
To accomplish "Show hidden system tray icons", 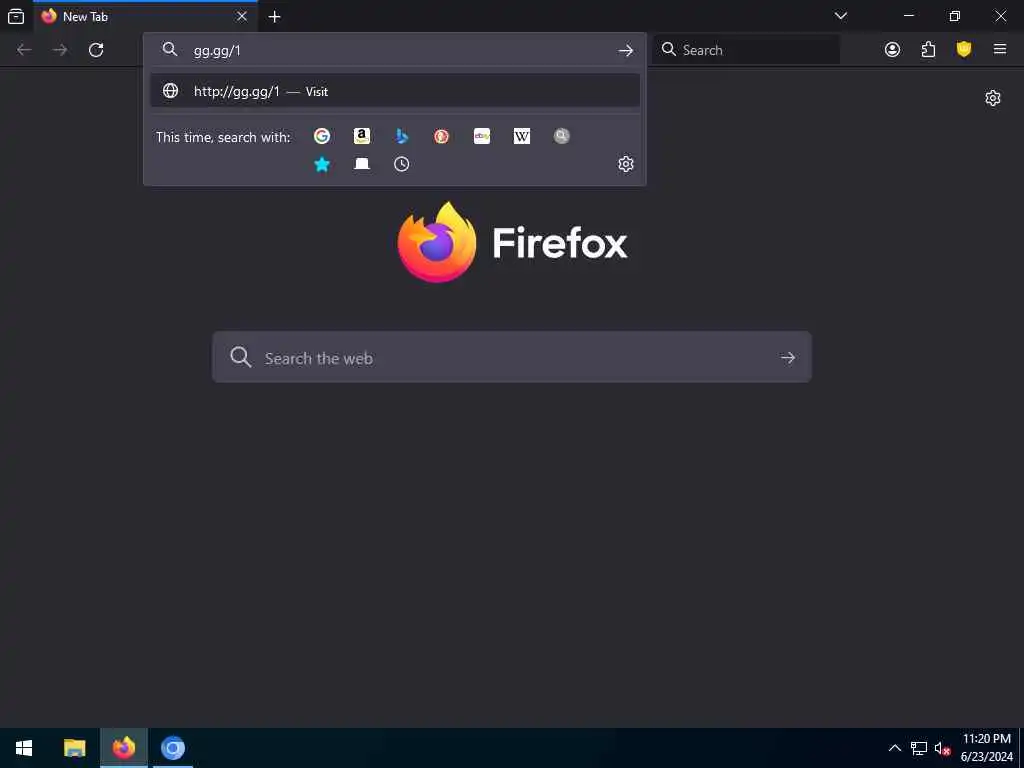I will click(895, 748).
